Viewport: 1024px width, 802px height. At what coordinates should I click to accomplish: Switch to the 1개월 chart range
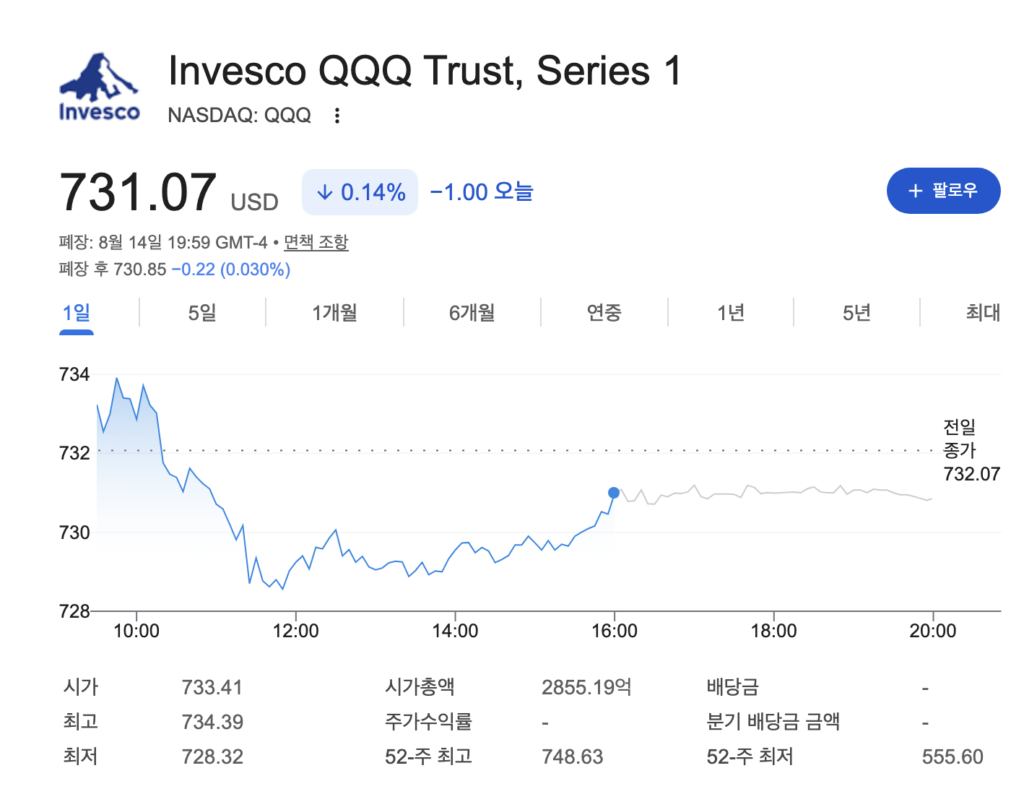pyautogui.click(x=334, y=313)
